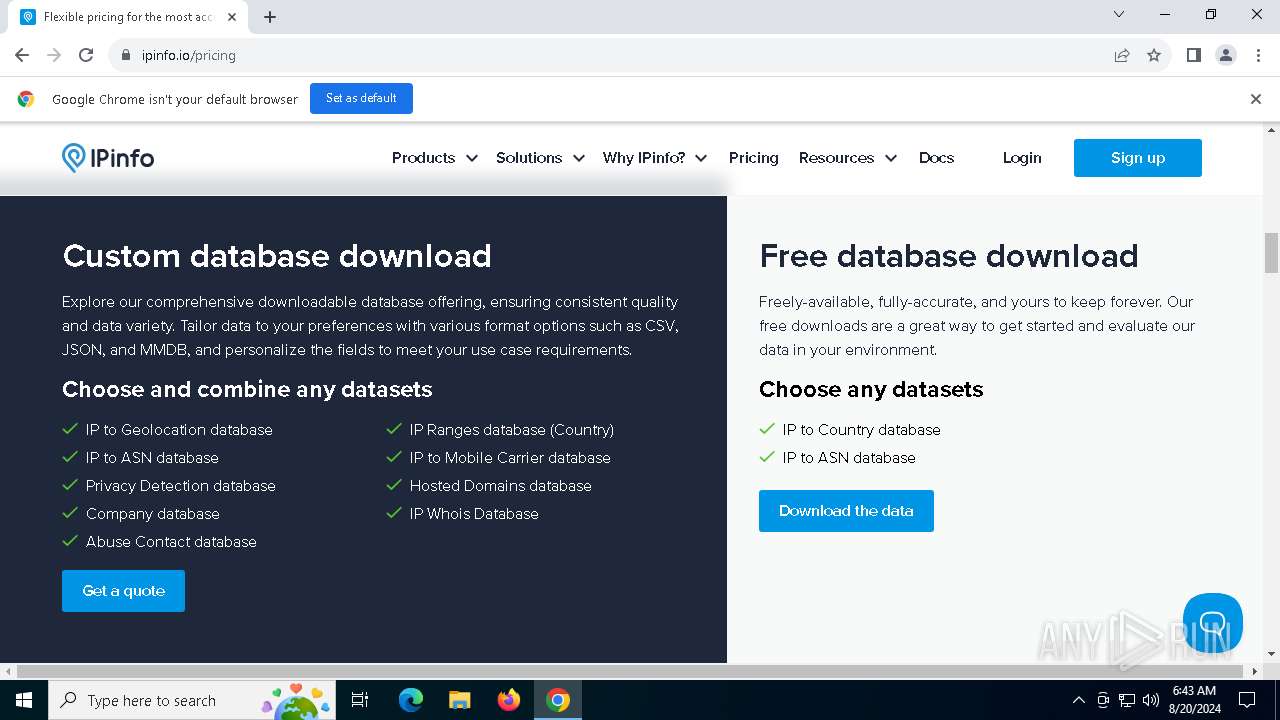Go forward in browser history

click(54, 55)
